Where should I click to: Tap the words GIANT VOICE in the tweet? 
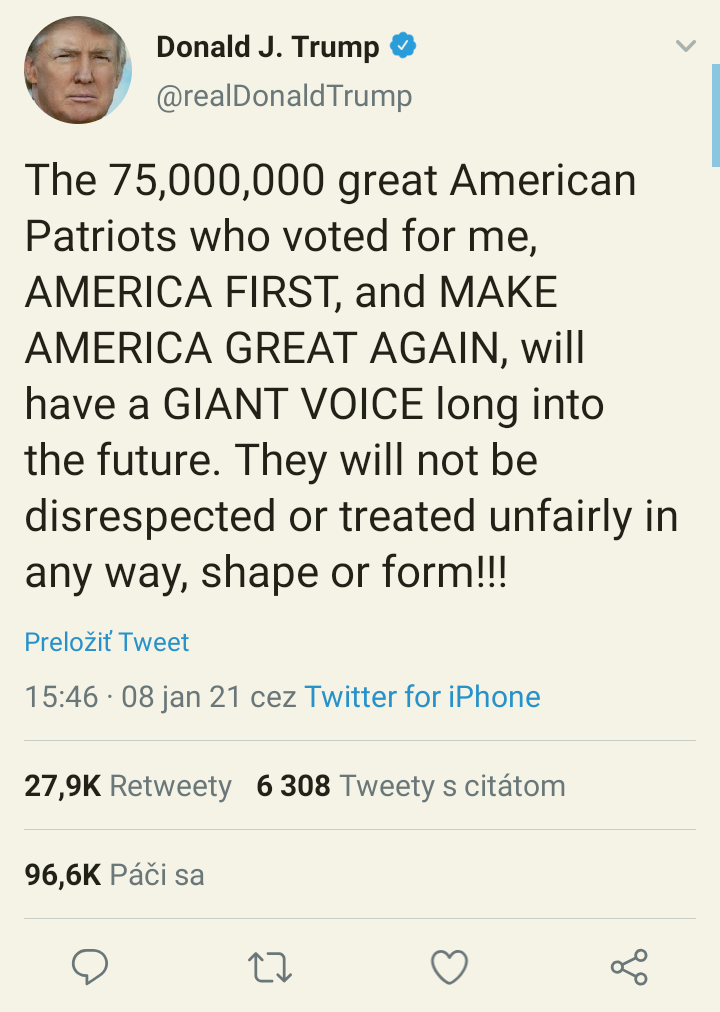pyautogui.click(x=294, y=404)
